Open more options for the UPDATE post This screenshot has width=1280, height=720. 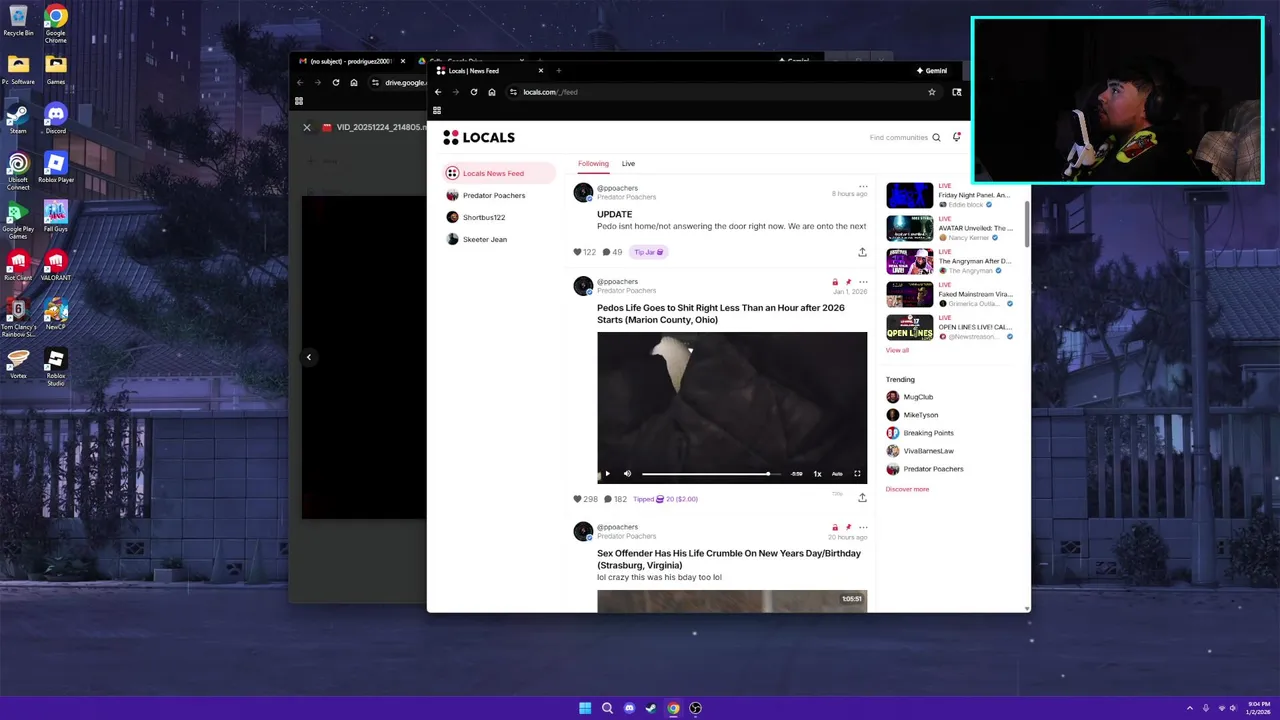click(863, 187)
